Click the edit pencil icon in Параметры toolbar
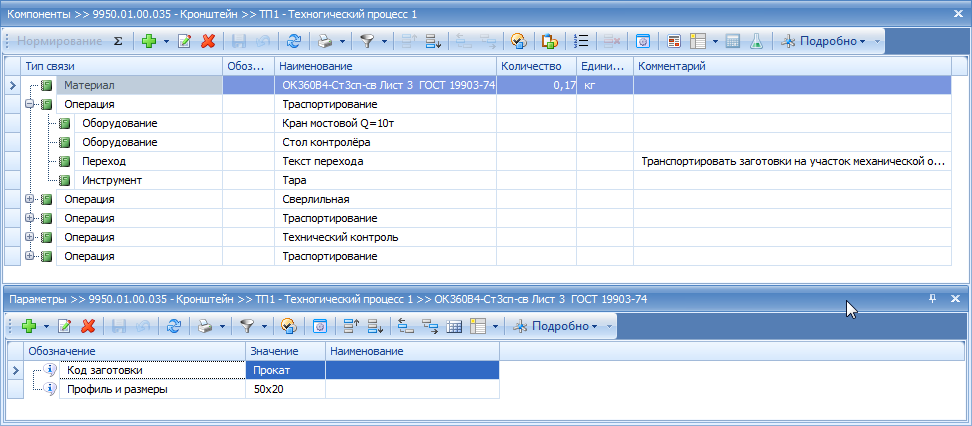This screenshot has height=426, width=972. [64, 326]
